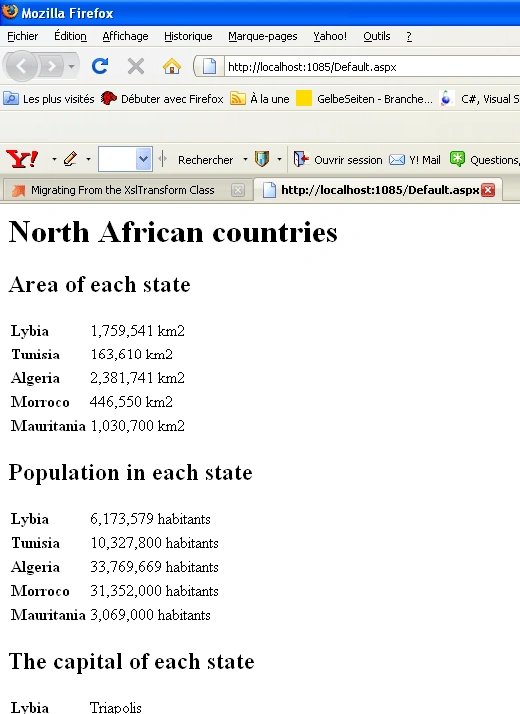520x714 pixels.
Task: Open the Historique menu
Action: tap(188, 36)
